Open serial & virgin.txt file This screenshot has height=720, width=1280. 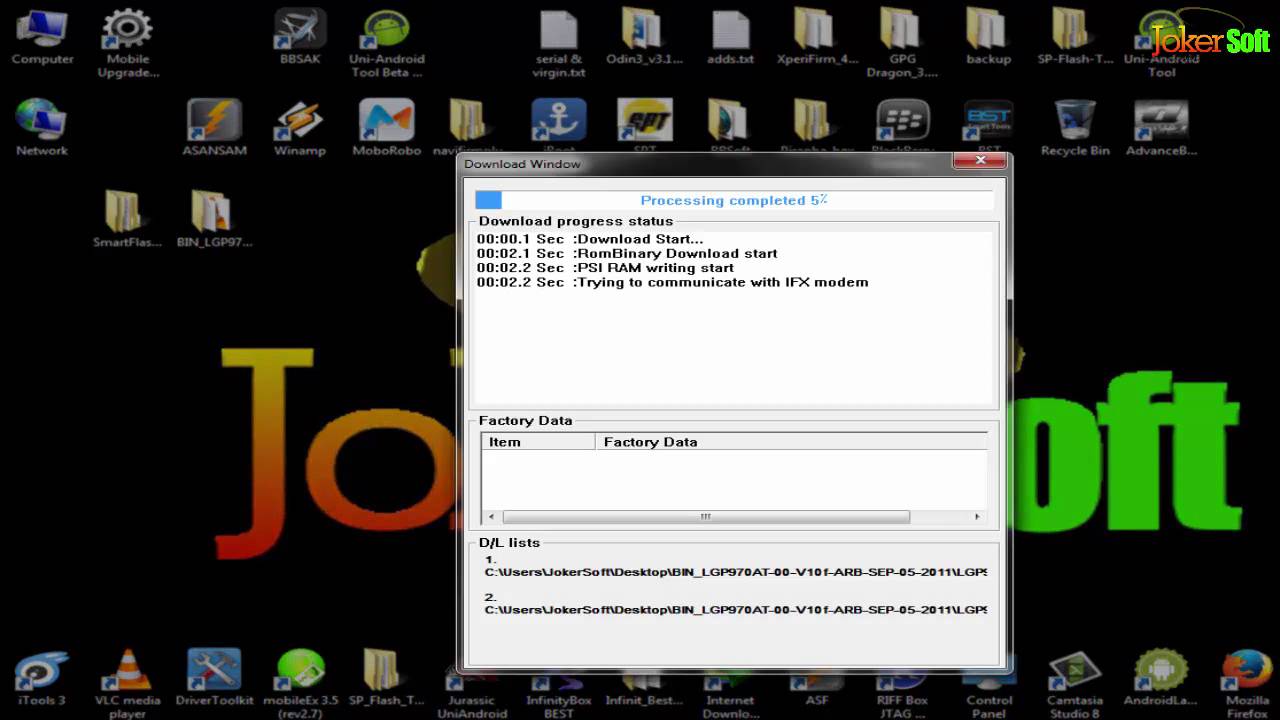click(559, 44)
